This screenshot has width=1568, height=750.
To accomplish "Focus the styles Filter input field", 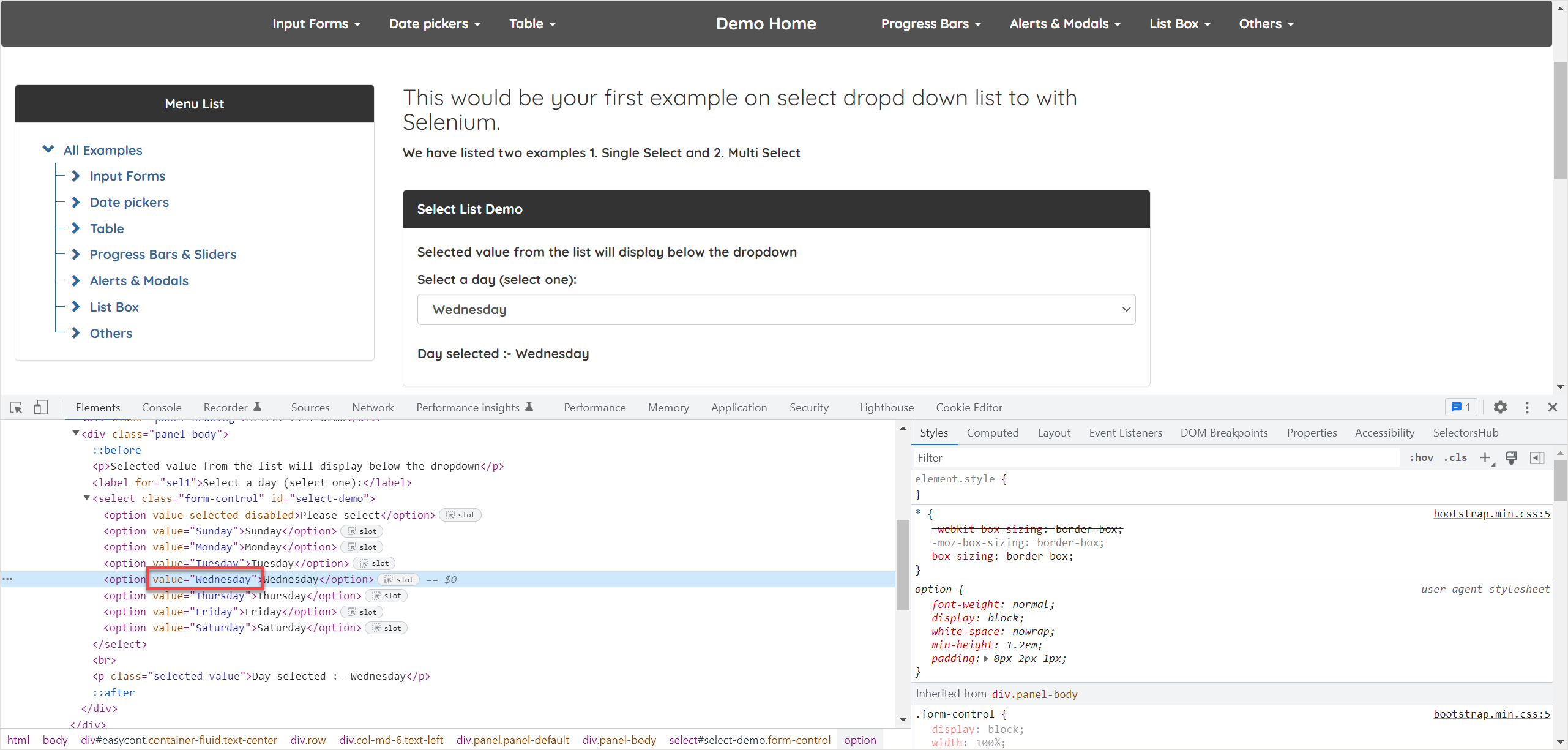I will 1157,458.
